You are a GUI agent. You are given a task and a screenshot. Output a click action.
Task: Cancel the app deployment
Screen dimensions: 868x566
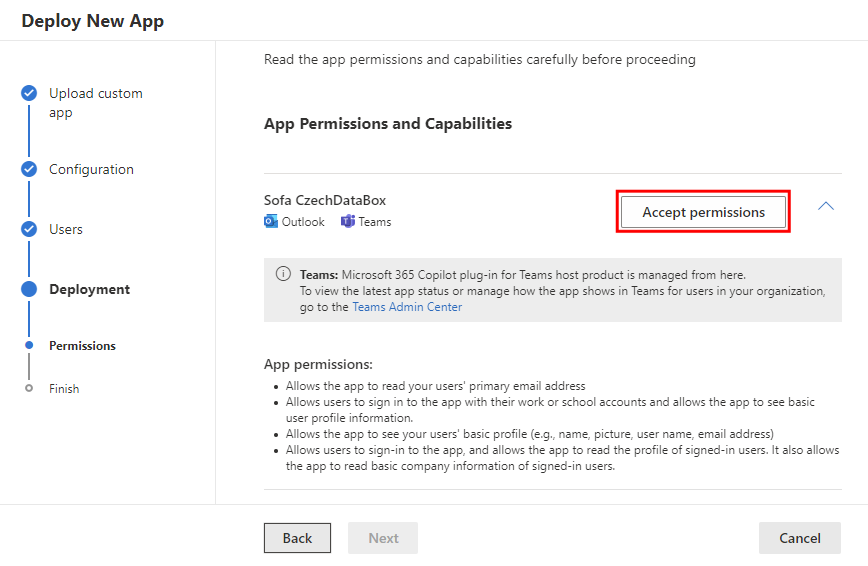[800, 538]
